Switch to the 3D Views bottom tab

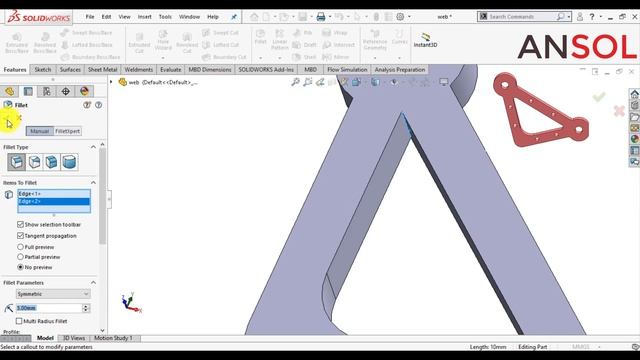pos(73,338)
